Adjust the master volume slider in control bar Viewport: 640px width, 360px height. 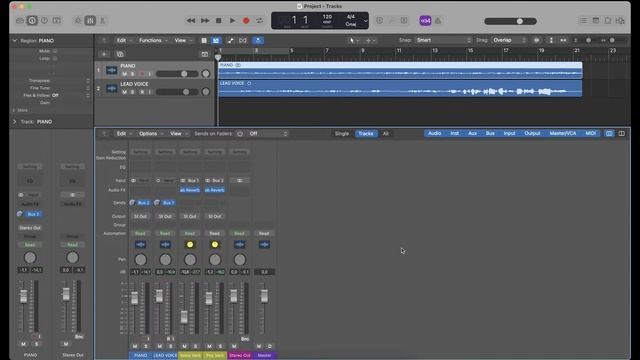coord(510,21)
